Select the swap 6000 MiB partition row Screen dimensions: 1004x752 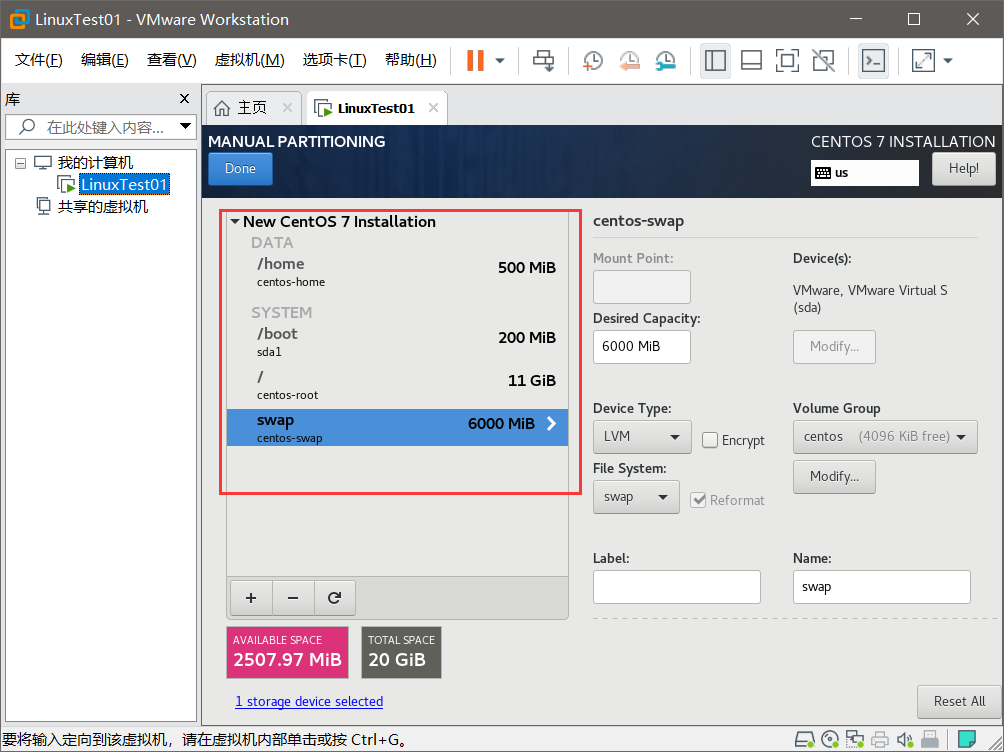[x=397, y=428]
